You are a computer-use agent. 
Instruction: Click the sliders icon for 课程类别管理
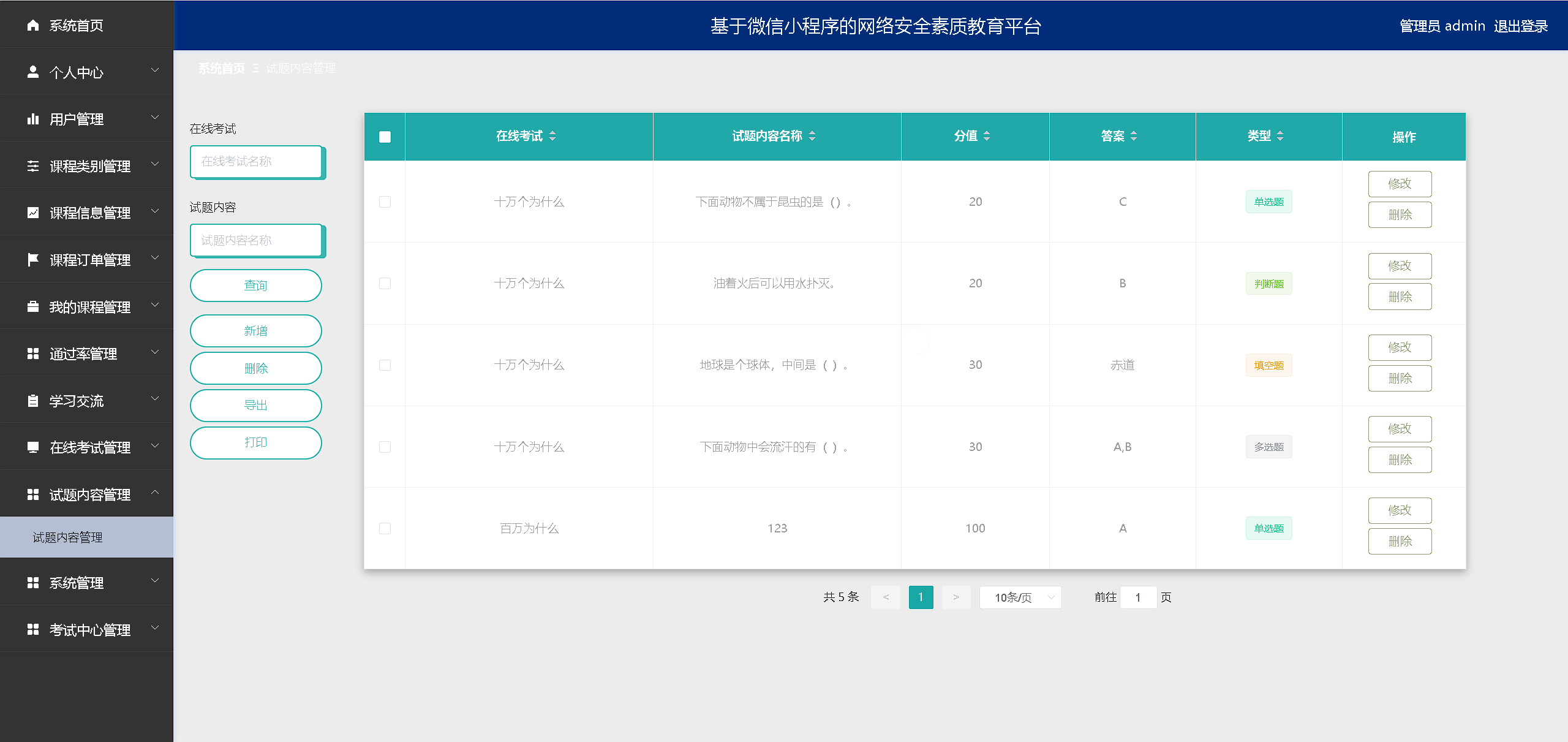(x=33, y=166)
